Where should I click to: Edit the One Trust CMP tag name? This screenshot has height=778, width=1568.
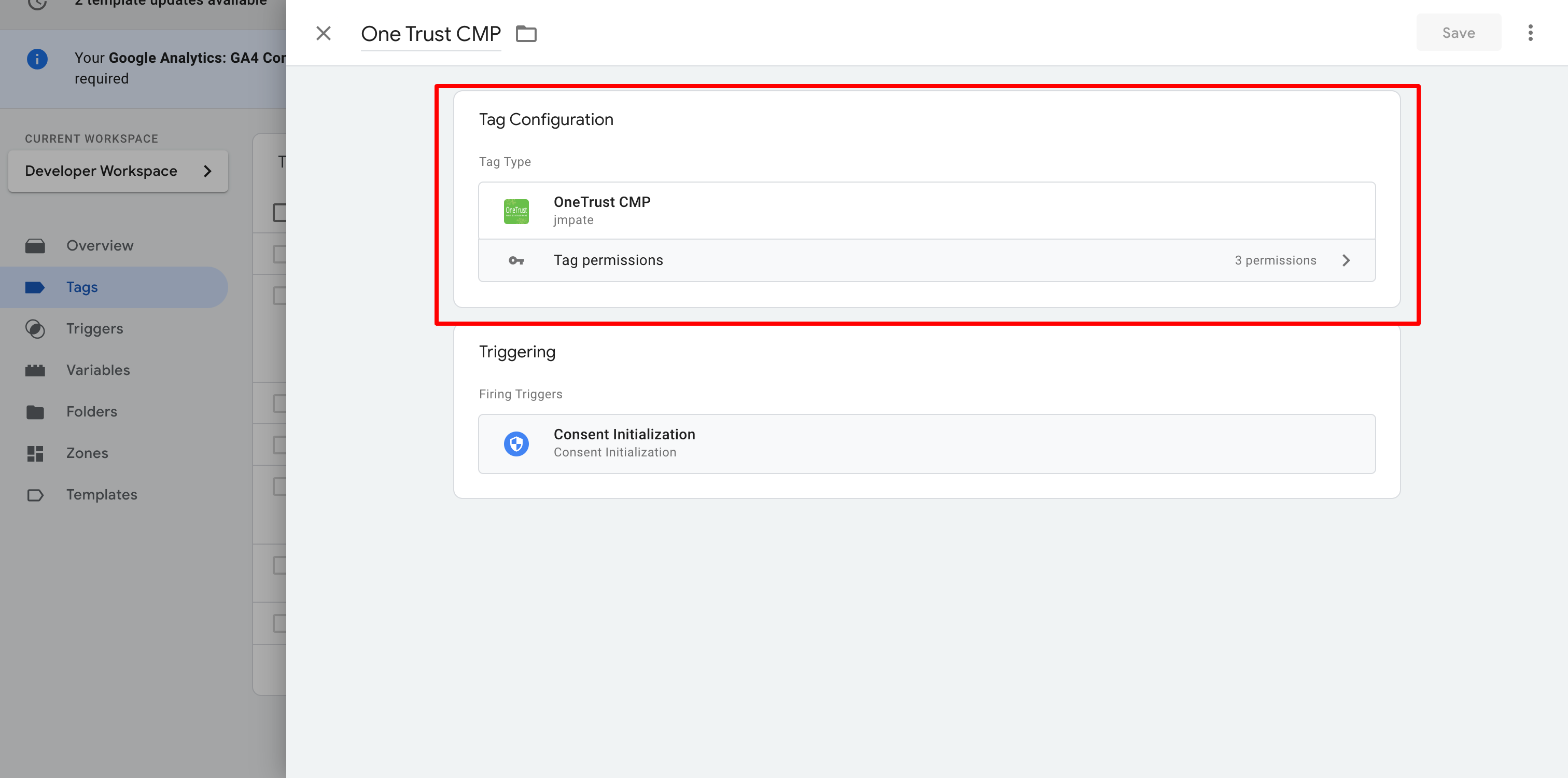pos(431,34)
